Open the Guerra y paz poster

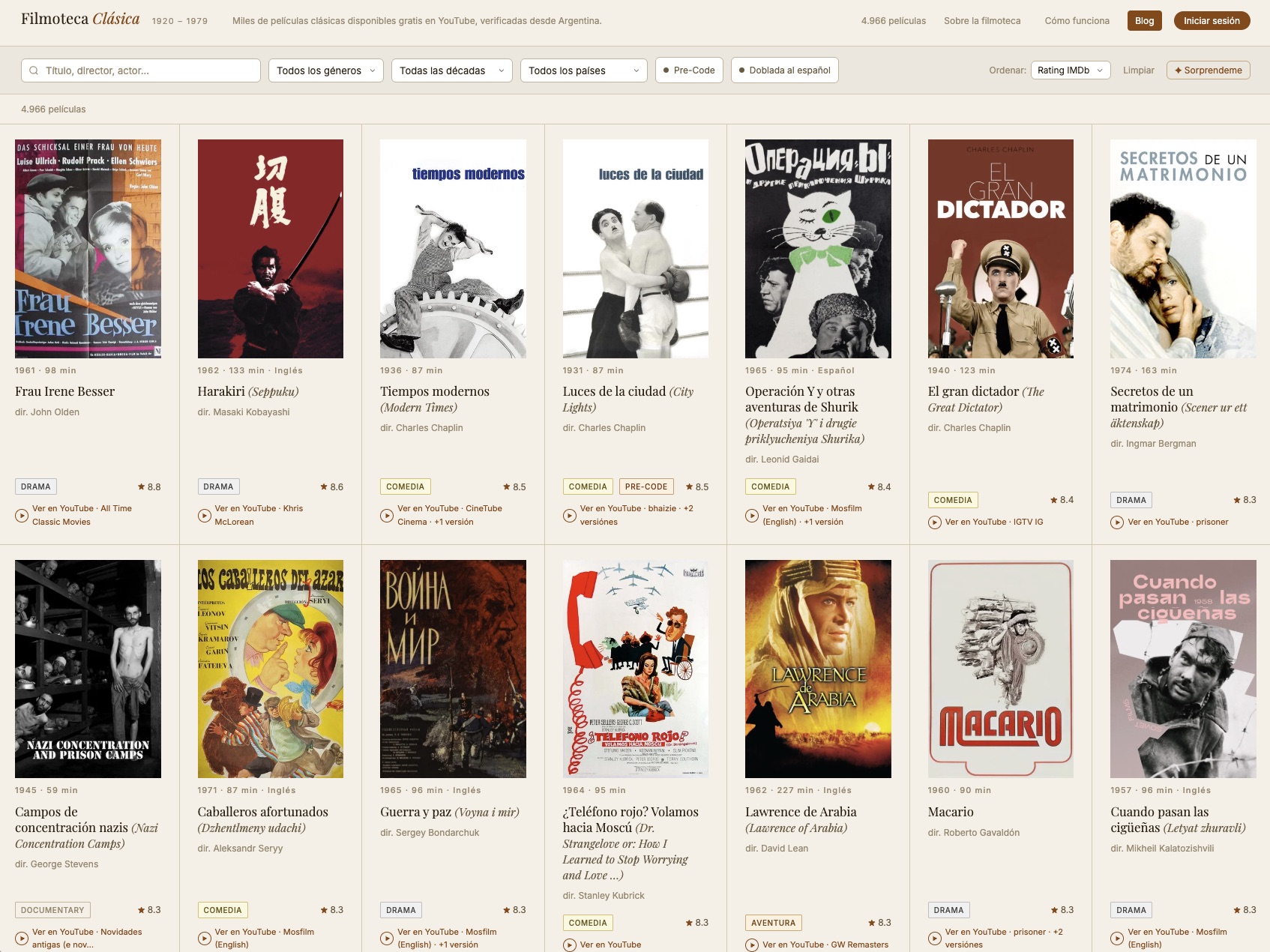point(453,669)
